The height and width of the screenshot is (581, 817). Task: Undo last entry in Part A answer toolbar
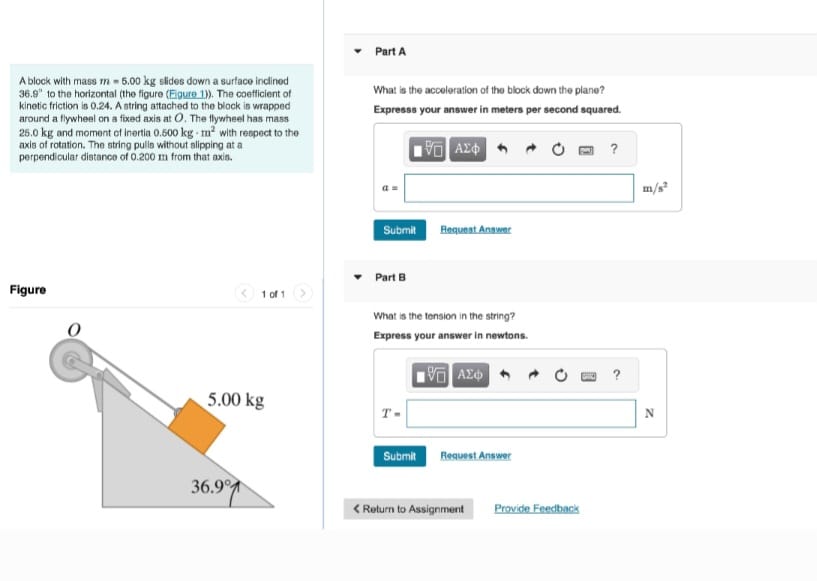501,148
